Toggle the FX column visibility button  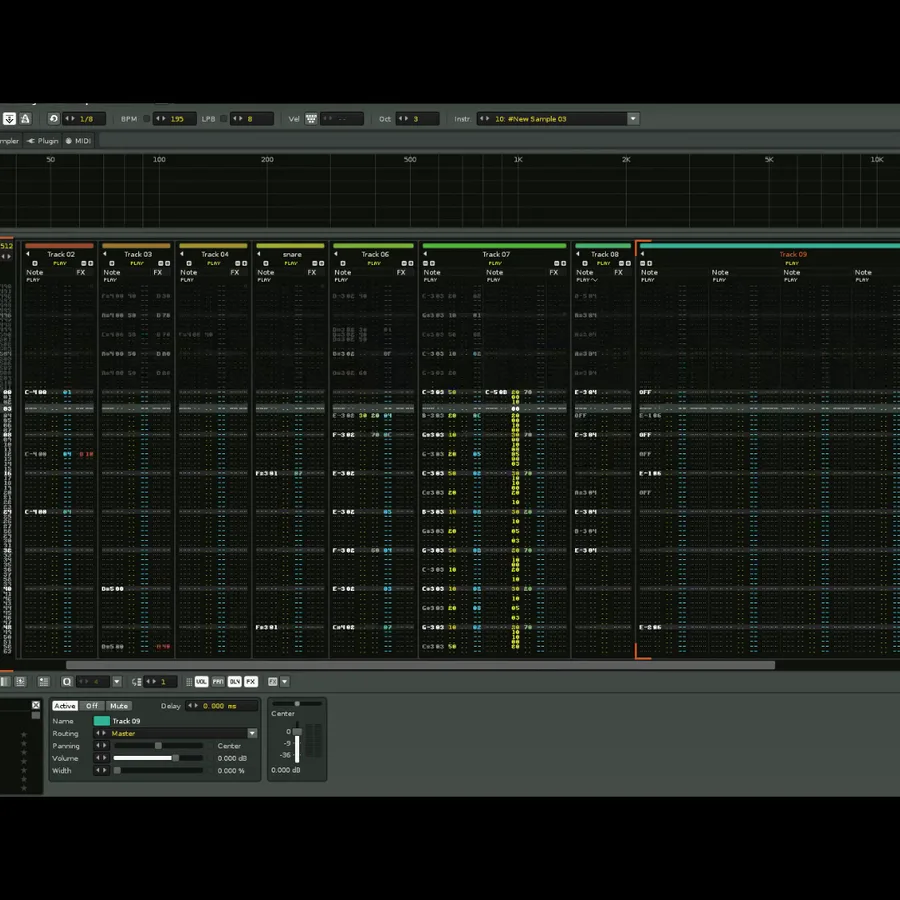point(251,681)
